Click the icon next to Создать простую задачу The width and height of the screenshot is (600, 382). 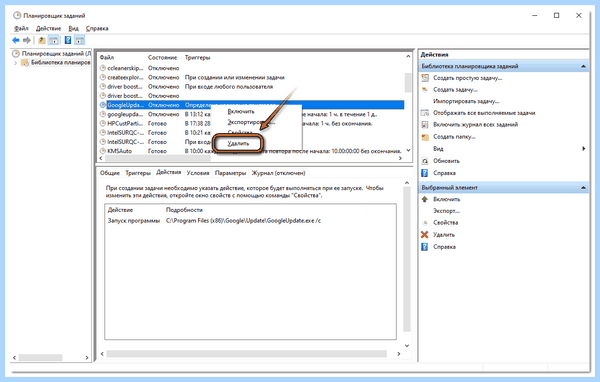point(425,78)
